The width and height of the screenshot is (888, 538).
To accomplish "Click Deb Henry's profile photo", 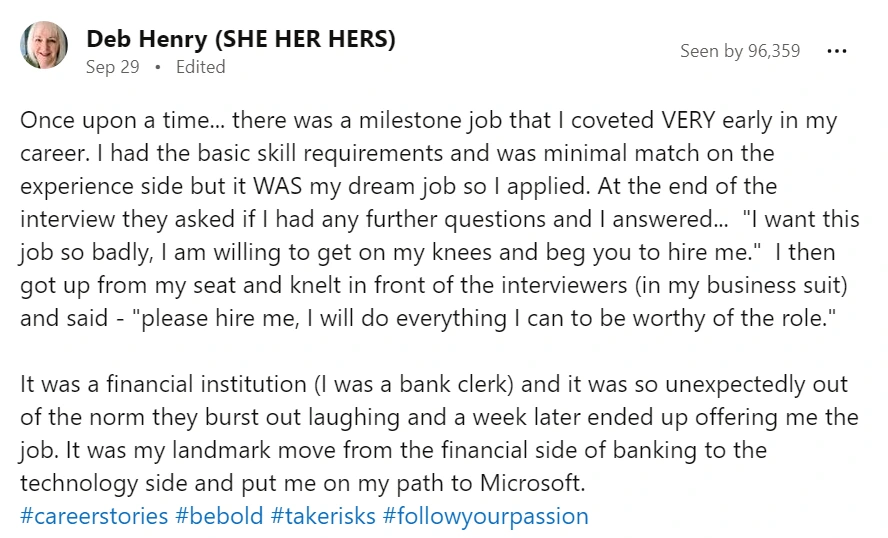I will click(44, 46).
